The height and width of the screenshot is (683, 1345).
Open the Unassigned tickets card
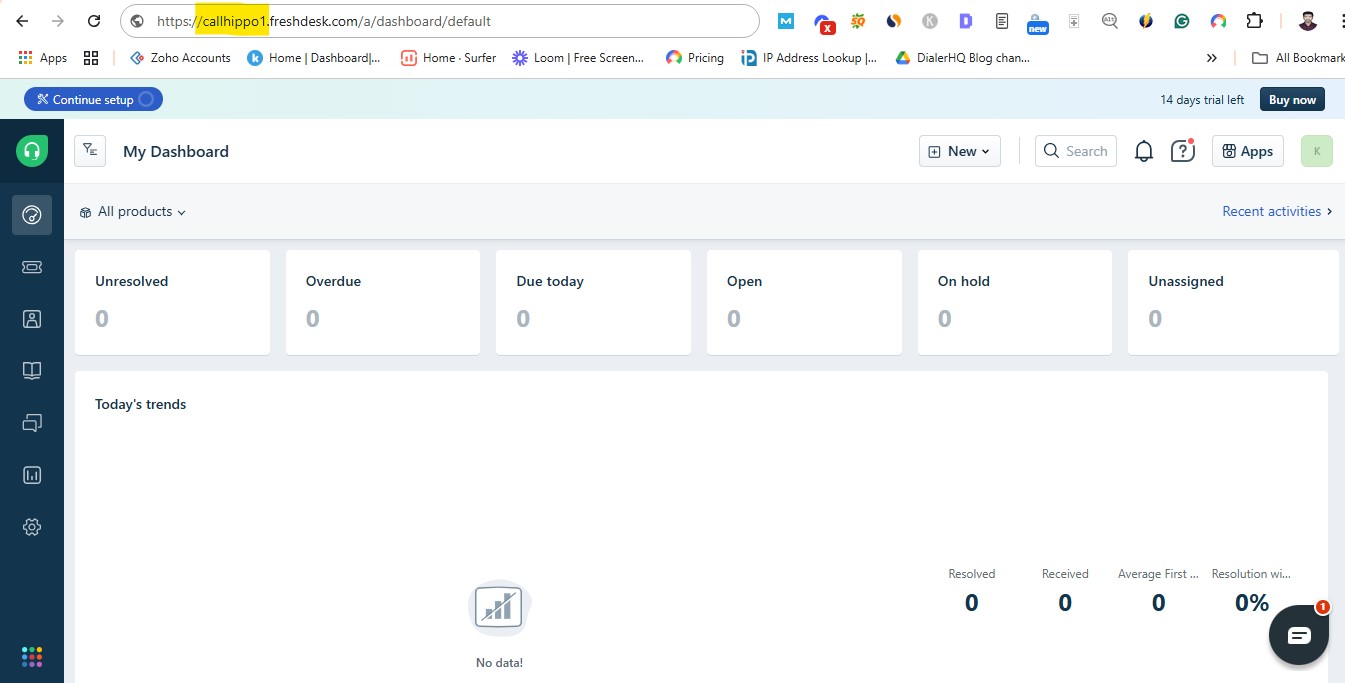tap(1233, 302)
